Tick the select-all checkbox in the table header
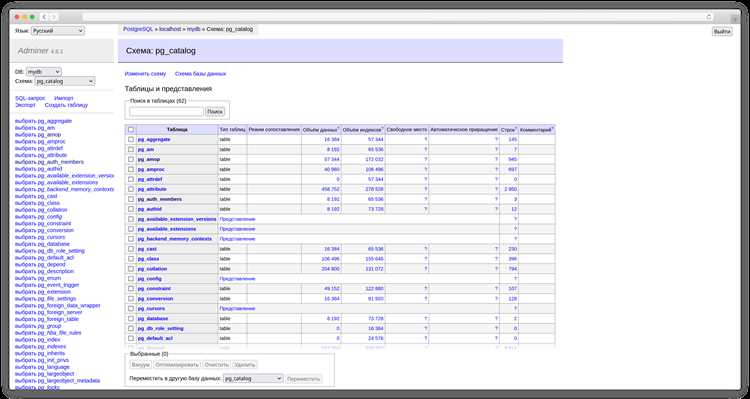 click(131, 130)
